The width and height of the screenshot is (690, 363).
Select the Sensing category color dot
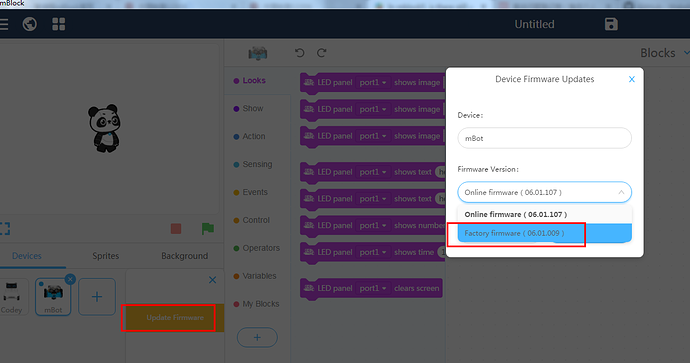pyautogui.click(x=236, y=165)
